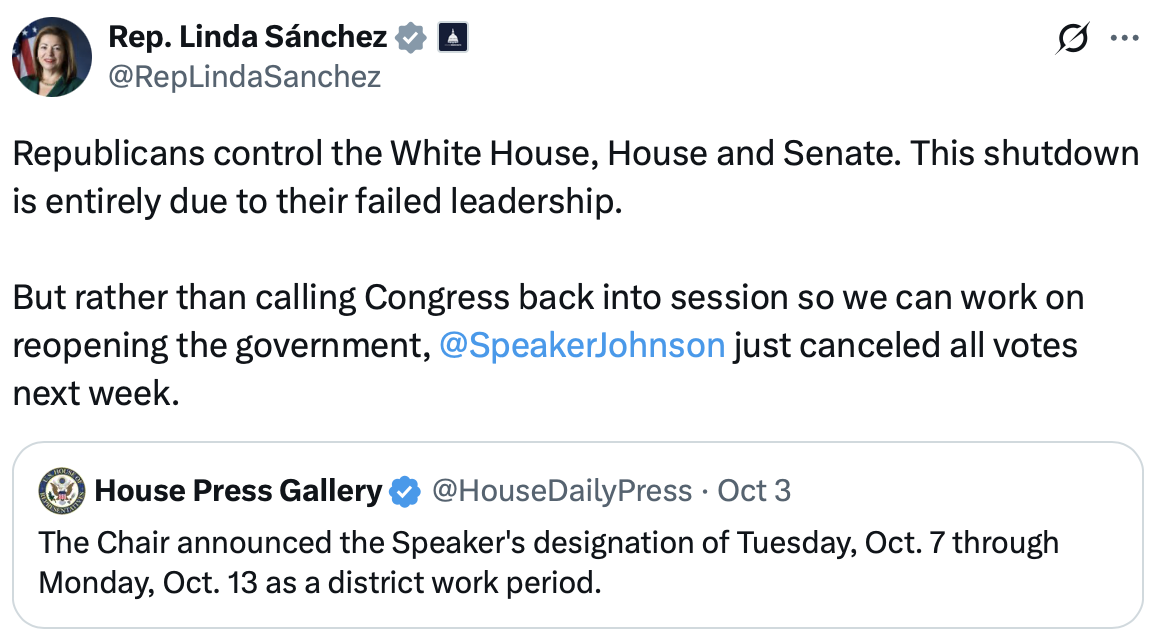Open the Rep. Linda Sánchez display name
Screen dimensions: 1154x643
(x=247, y=38)
